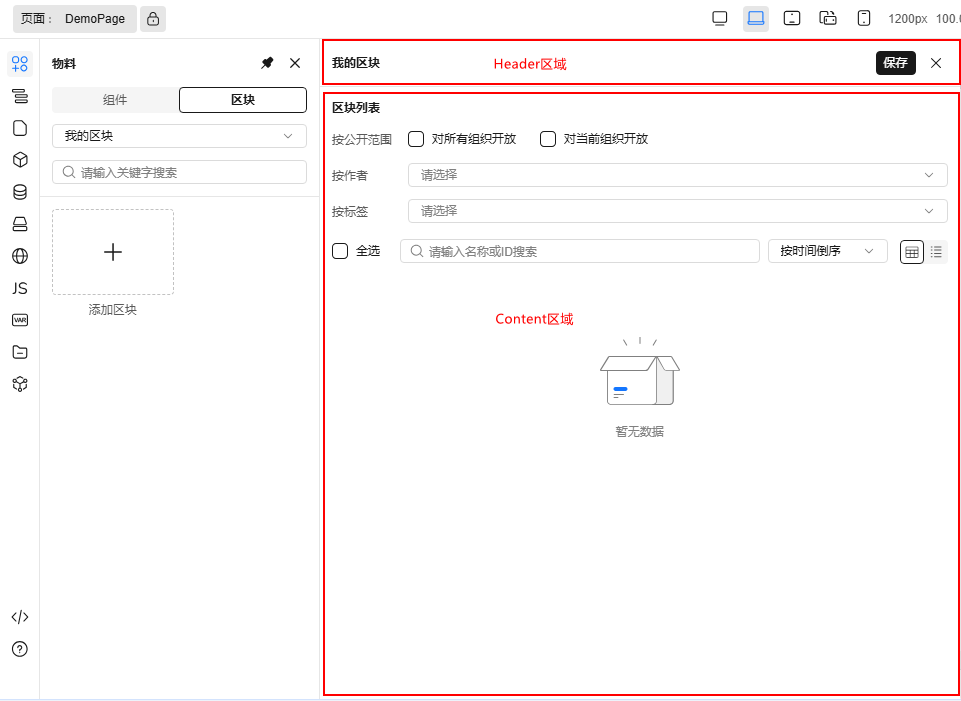The width and height of the screenshot is (961, 701).
Task: Switch to the 区块 tab
Action: 242,100
